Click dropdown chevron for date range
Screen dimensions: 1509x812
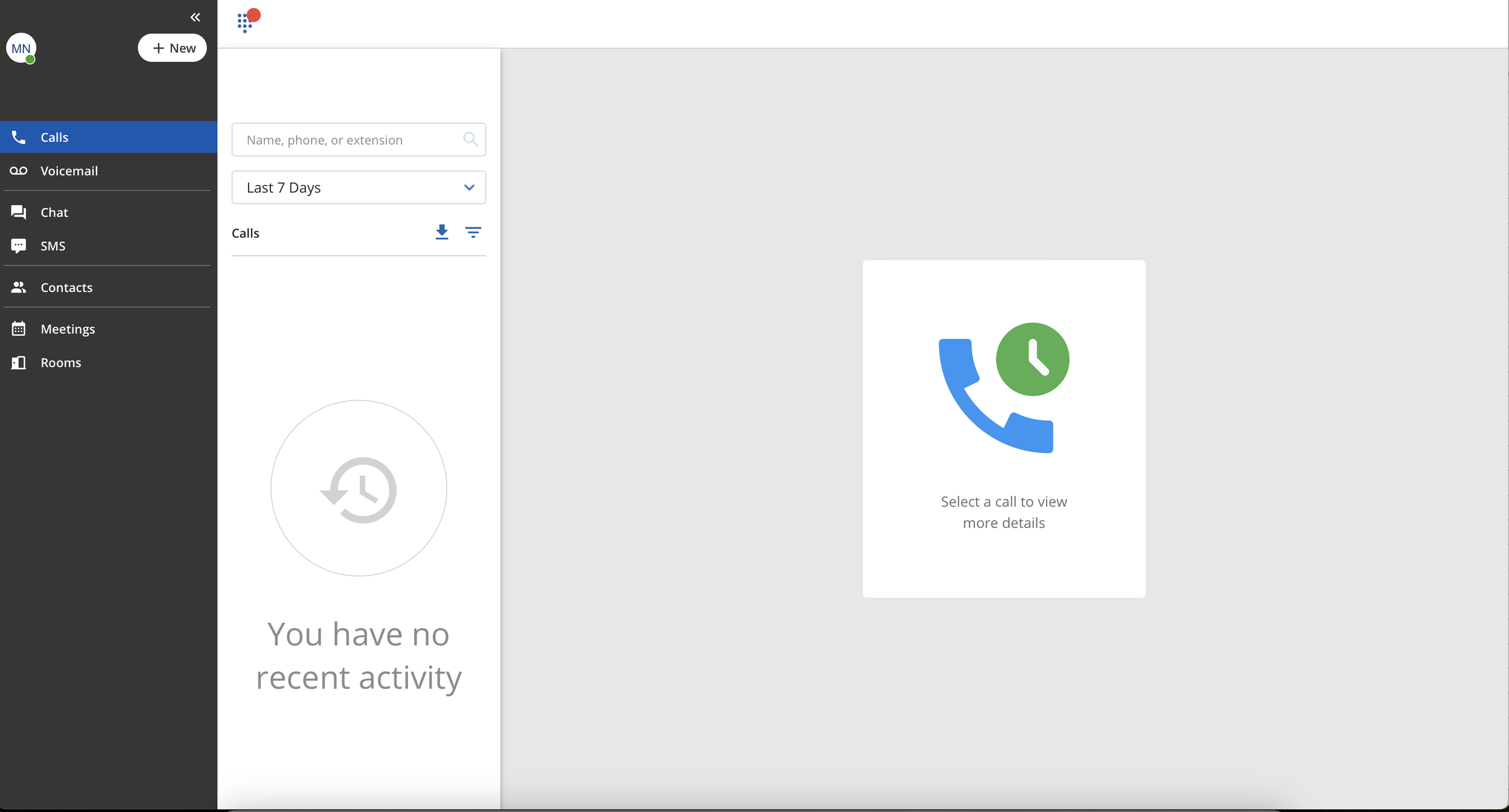click(x=469, y=188)
